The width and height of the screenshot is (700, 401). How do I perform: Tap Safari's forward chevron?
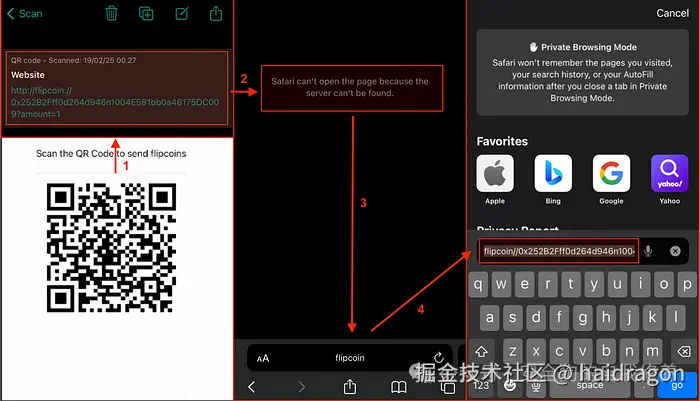pyautogui.click(x=302, y=387)
